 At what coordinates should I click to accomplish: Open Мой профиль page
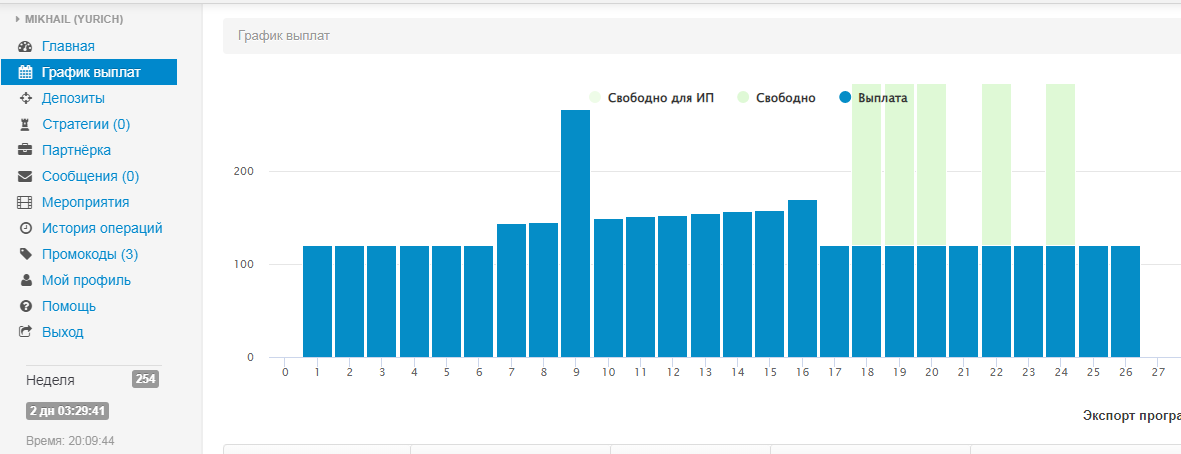86,280
